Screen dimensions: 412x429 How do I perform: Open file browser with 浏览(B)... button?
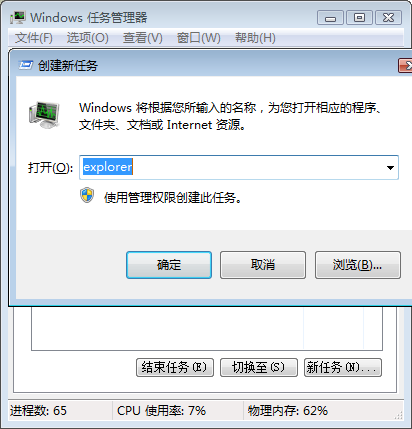point(358,265)
